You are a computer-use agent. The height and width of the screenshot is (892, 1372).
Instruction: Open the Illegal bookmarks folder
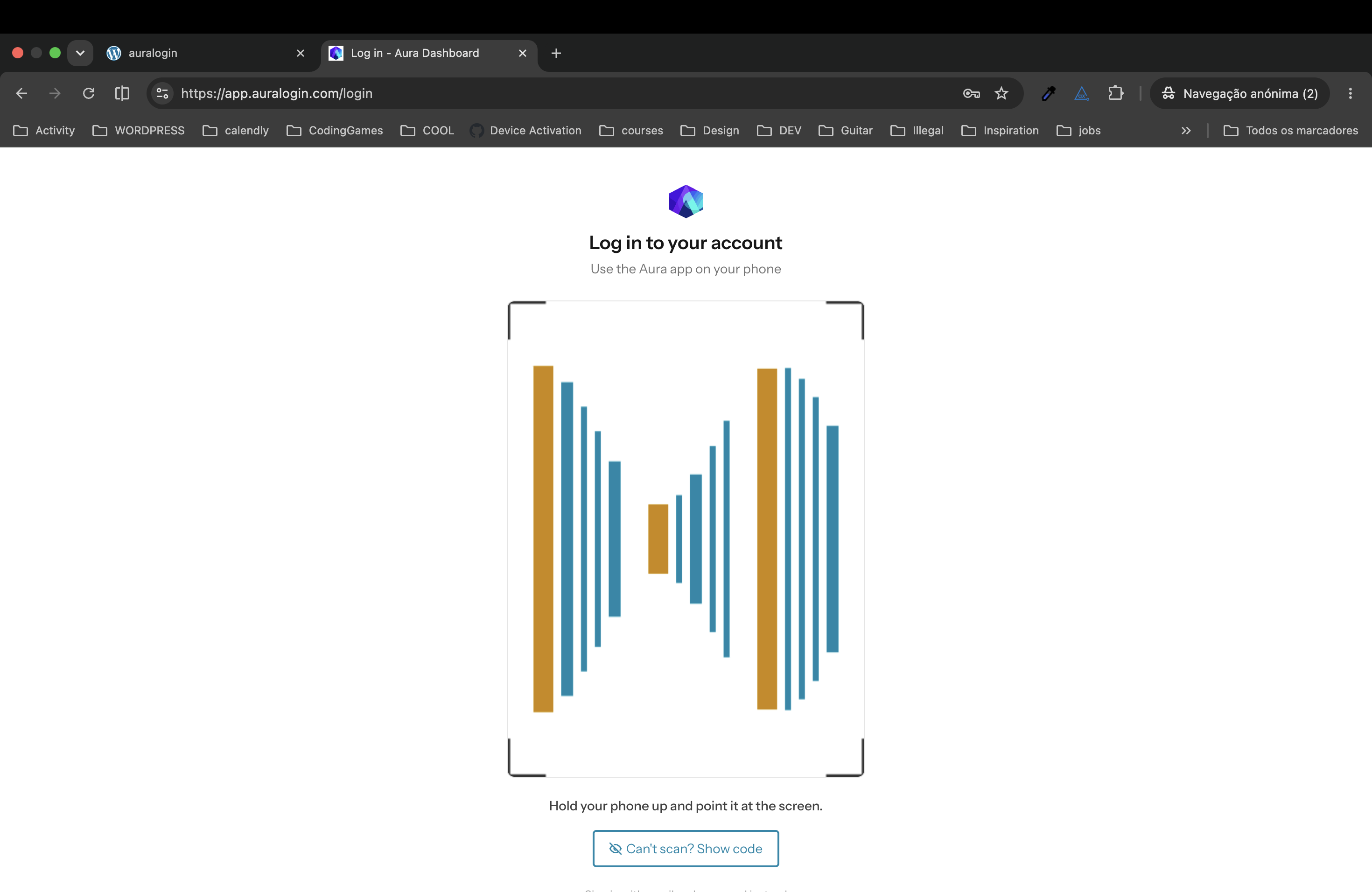pos(917,131)
